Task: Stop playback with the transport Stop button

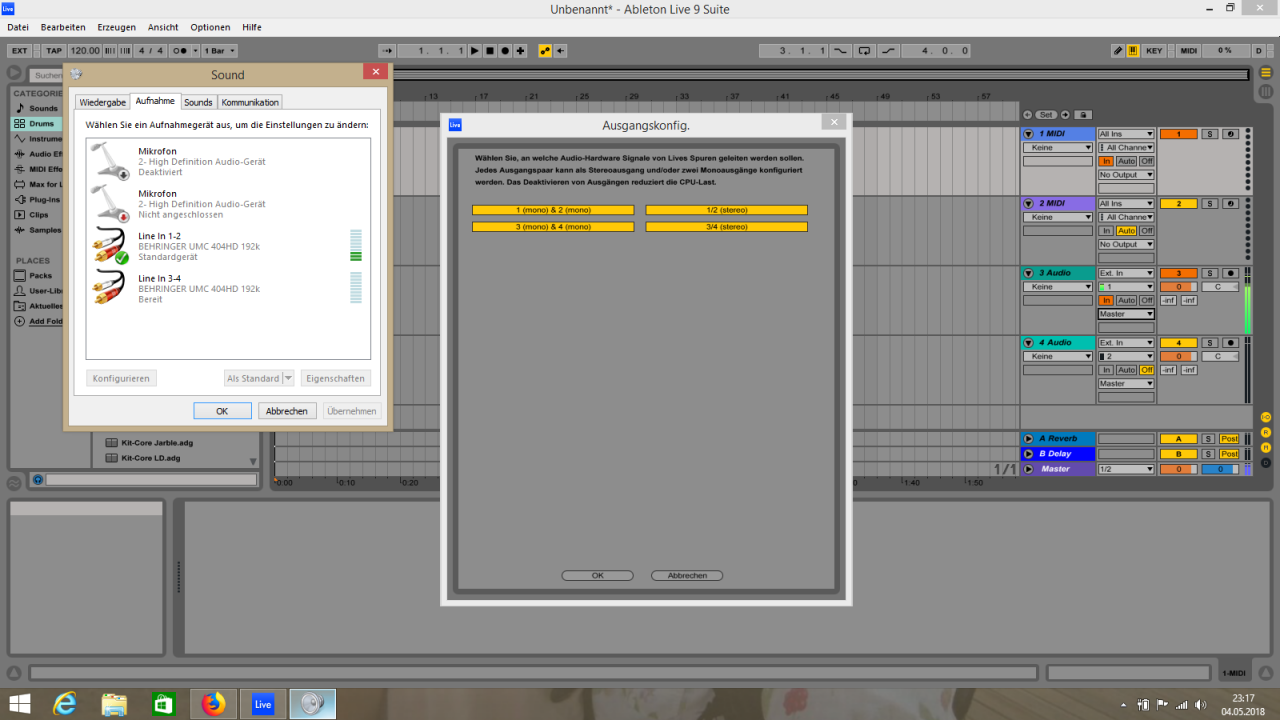Action: coord(490,50)
